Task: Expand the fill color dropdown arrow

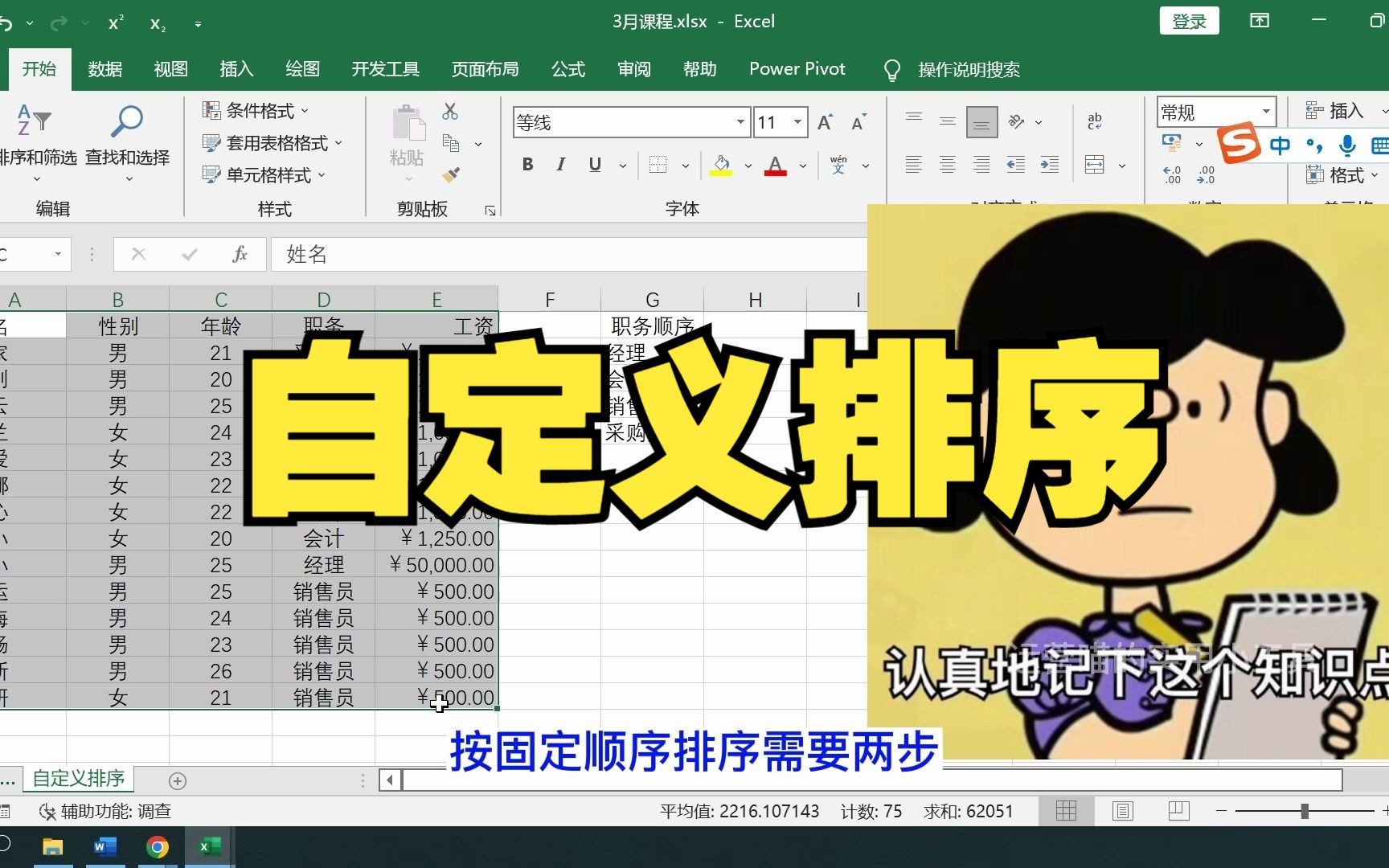Action: tap(746, 165)
